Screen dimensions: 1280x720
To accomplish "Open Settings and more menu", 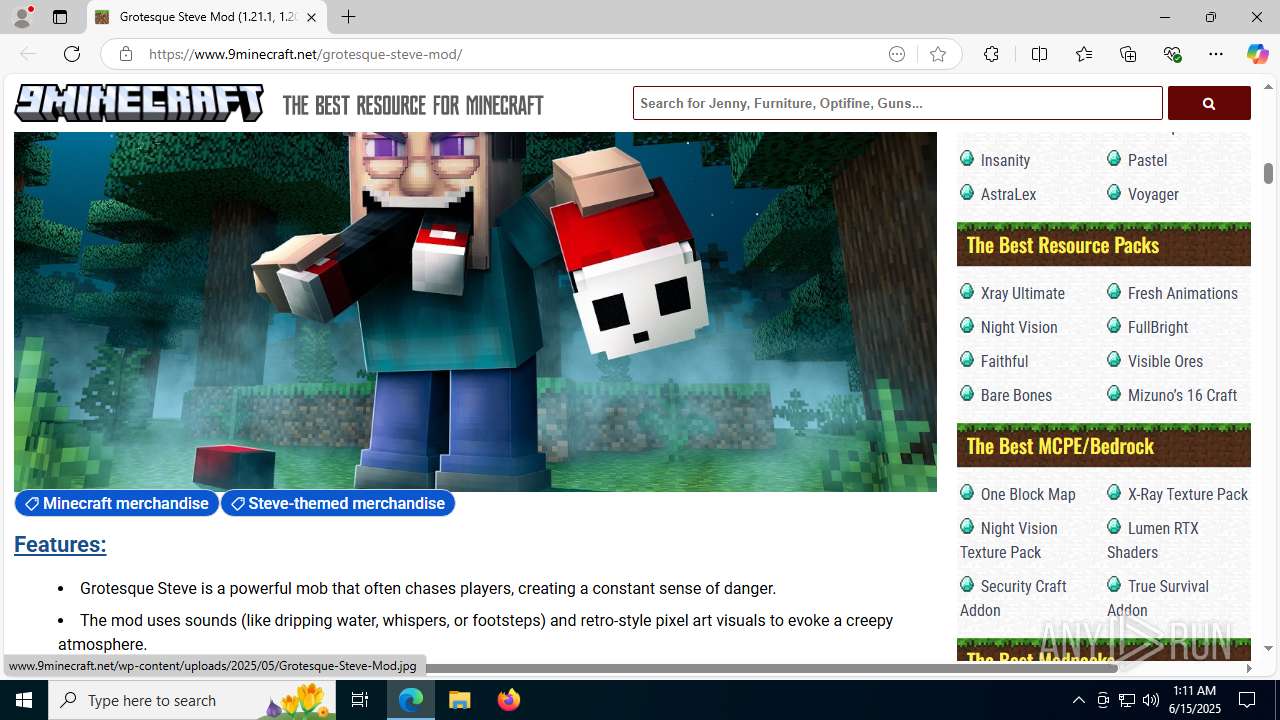I will (1216, 54).
